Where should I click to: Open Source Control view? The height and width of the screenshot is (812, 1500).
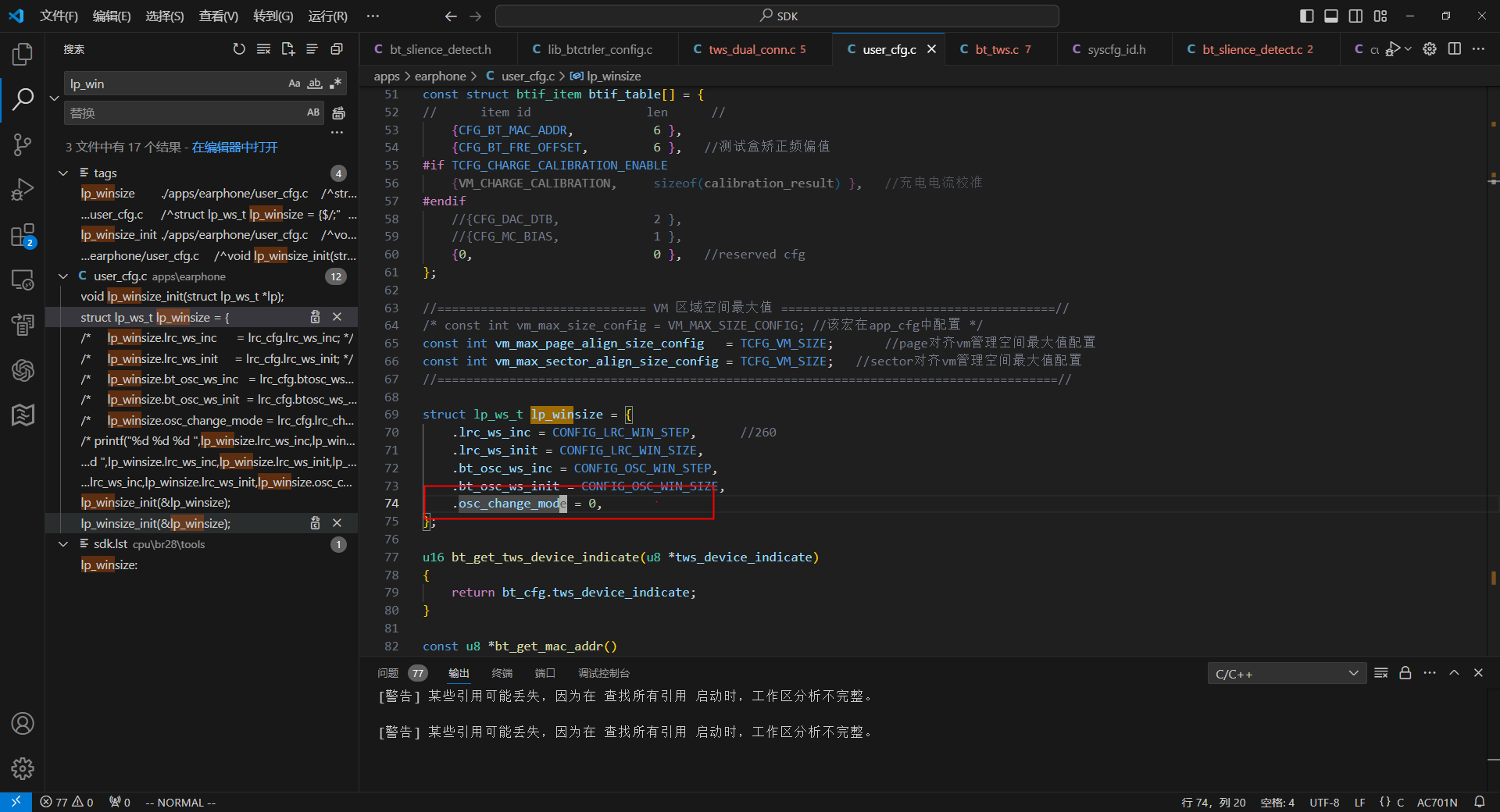click(23, 144)
